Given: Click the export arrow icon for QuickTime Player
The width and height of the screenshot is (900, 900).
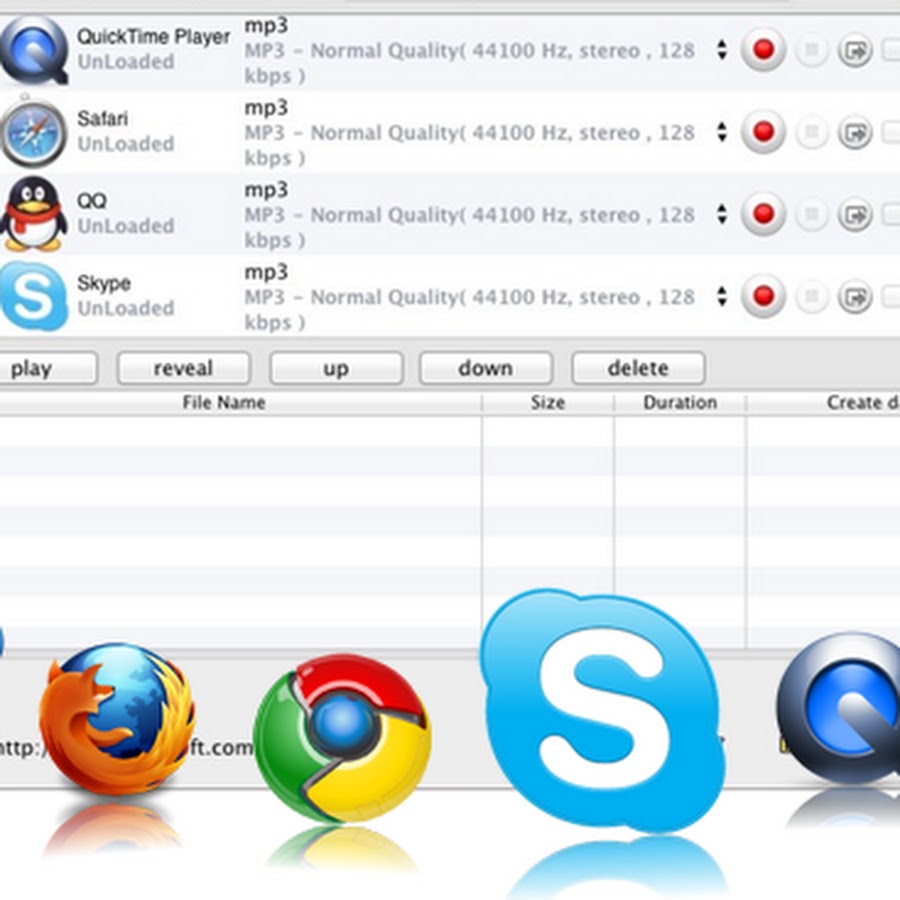Looking at the screenshot, I should tap(855, 51).
